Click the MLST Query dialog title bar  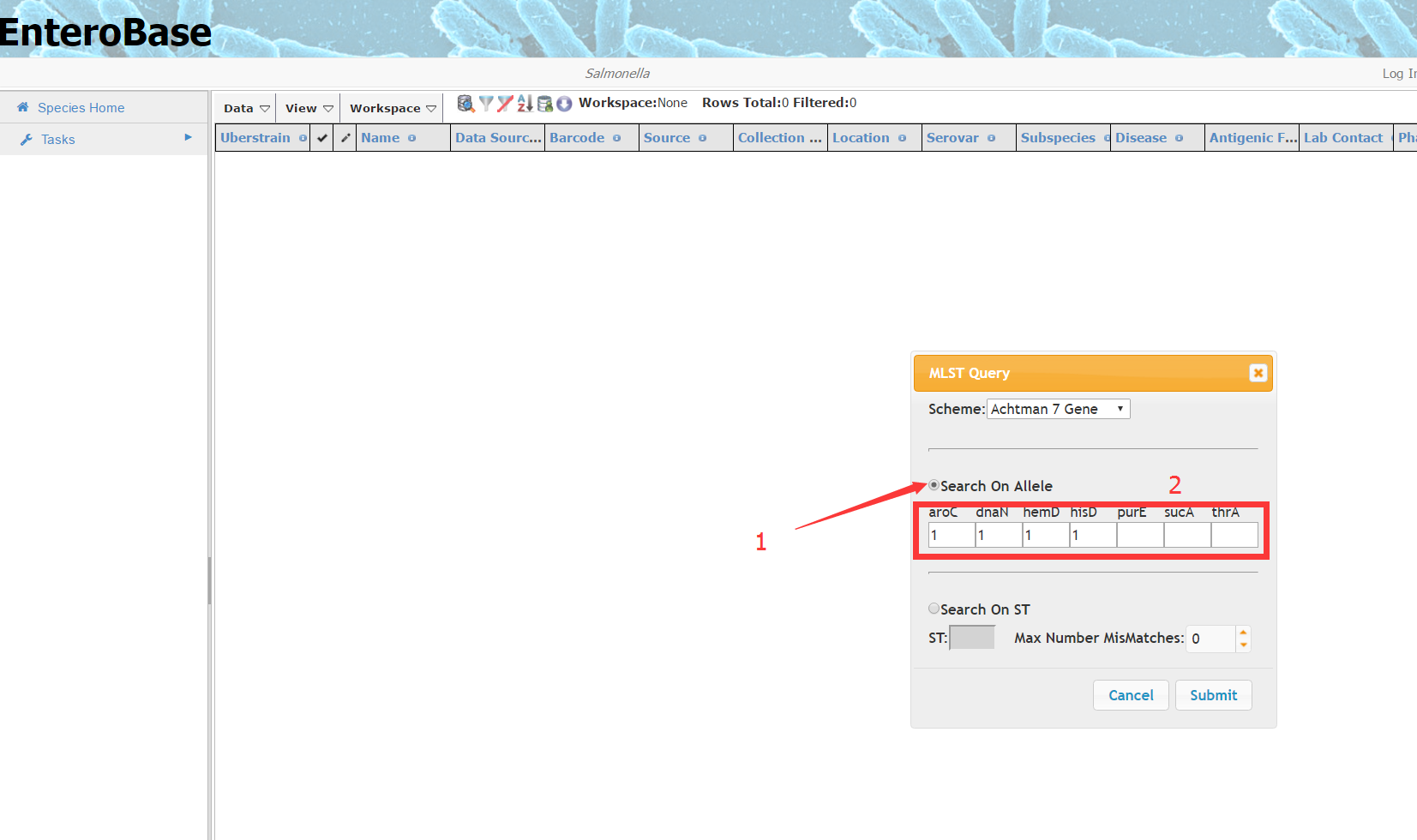point(1093,373)
